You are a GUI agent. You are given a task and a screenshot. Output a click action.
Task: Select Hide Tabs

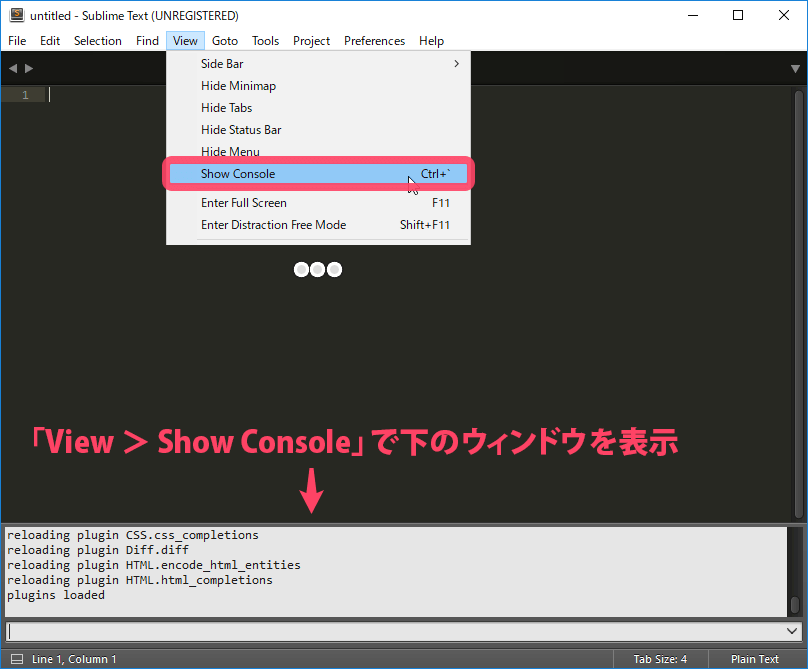(x=318, y=108)
